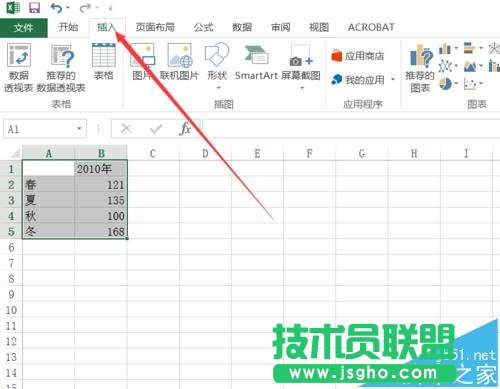Insert a line chart

tap(445, 66)
